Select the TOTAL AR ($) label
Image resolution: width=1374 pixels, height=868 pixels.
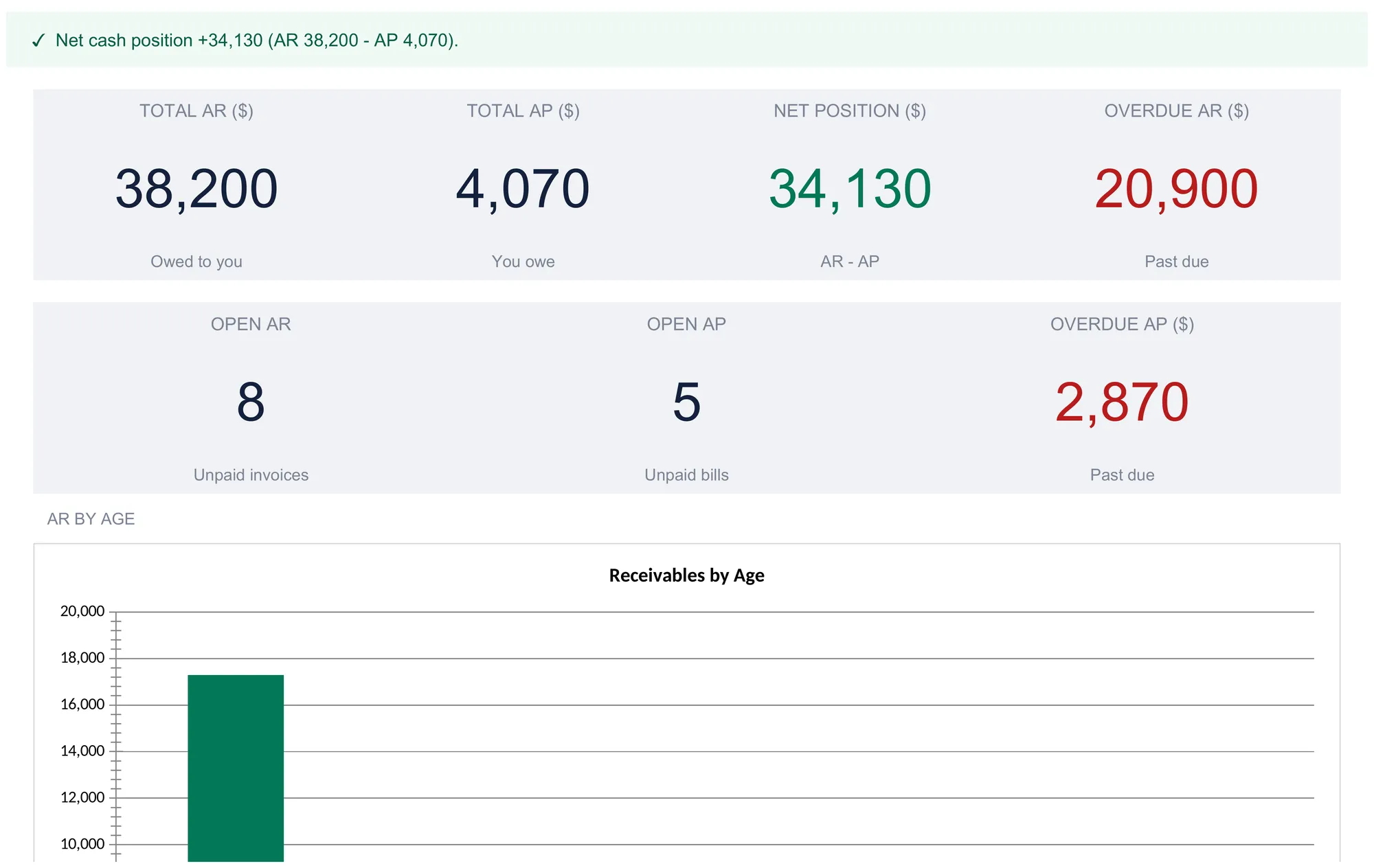[196, 111]
